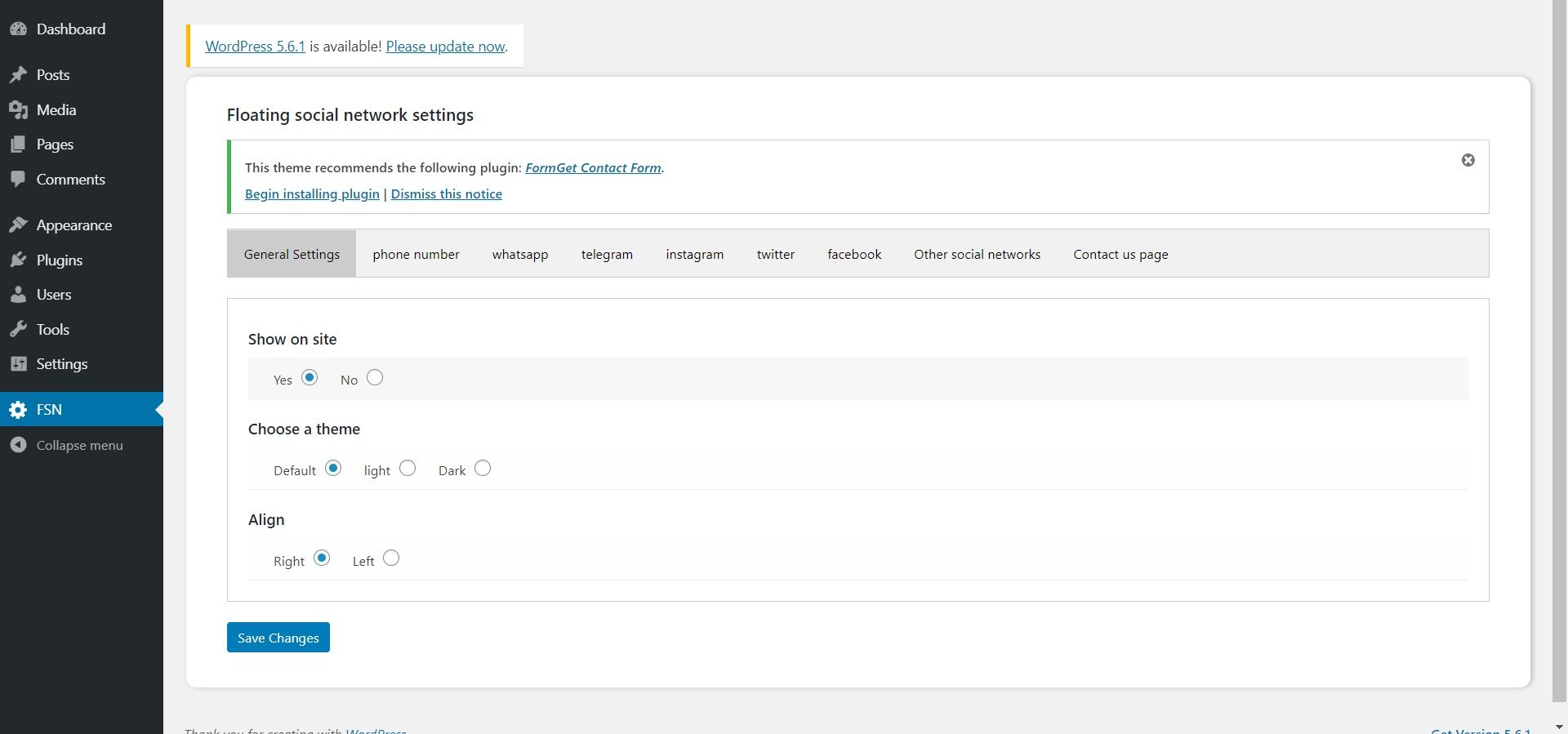1568x734 pixels.
Task: Click Begin installing plugin link
Action: click(312, 194)
